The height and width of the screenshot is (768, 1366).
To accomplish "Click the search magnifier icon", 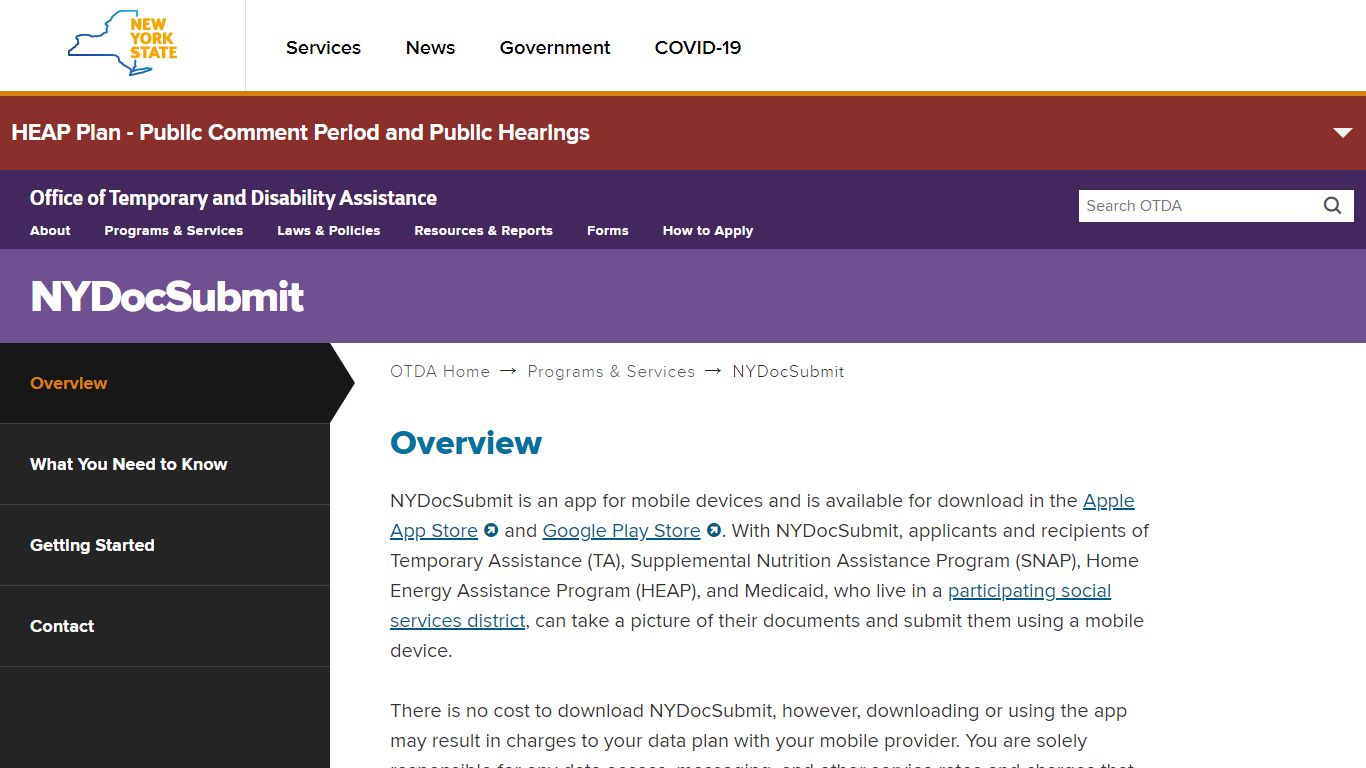I will (x=1332, y=206).
